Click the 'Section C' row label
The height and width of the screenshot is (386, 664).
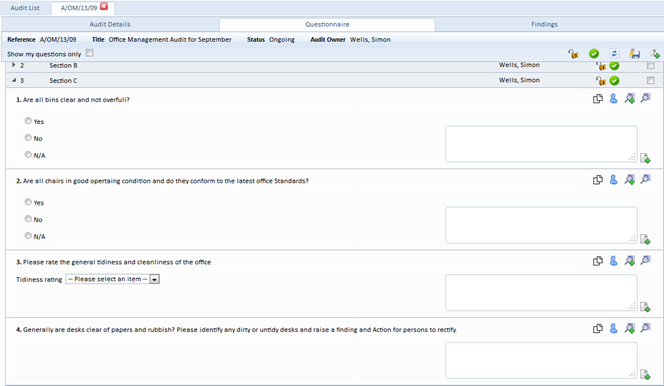[63, 80]
